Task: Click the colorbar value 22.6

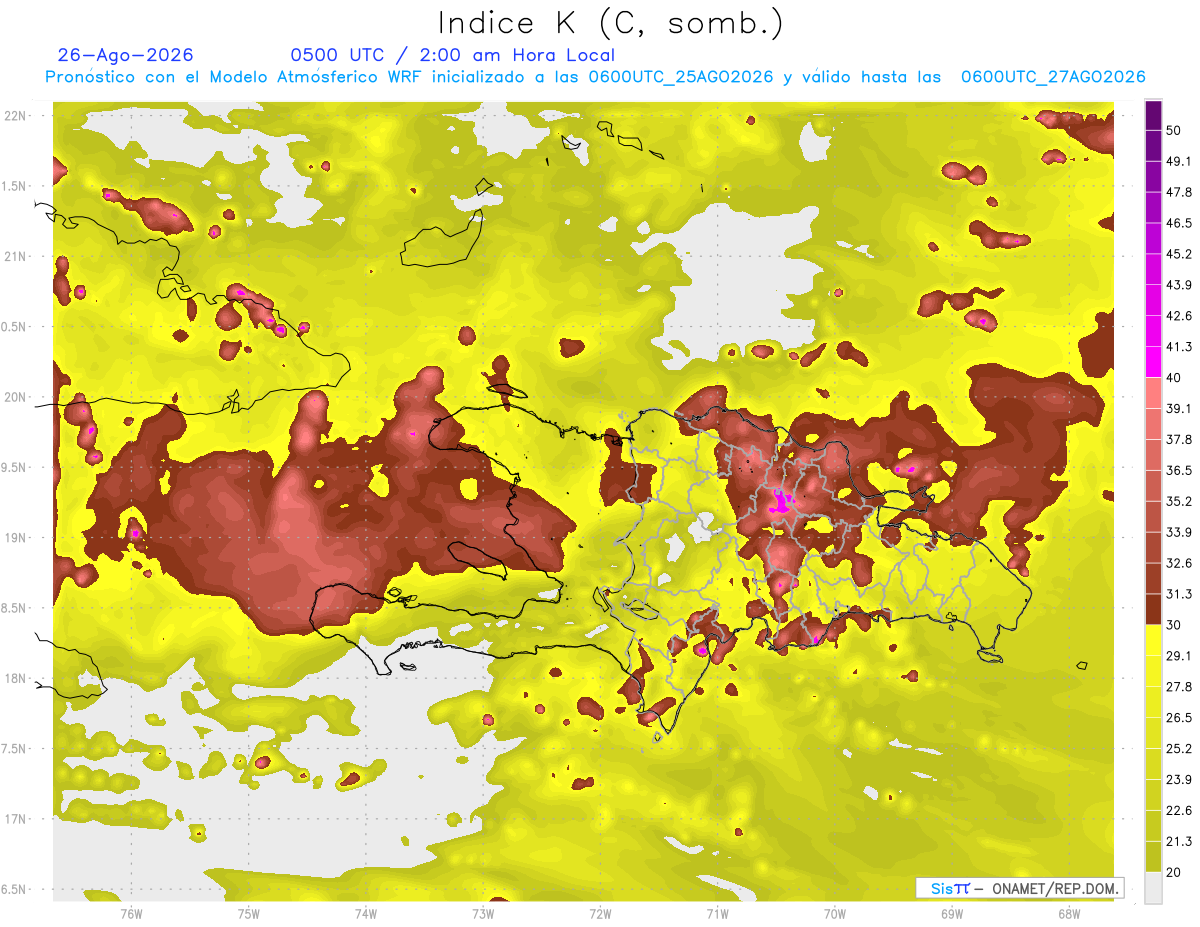Action: tap(1179, 810)
